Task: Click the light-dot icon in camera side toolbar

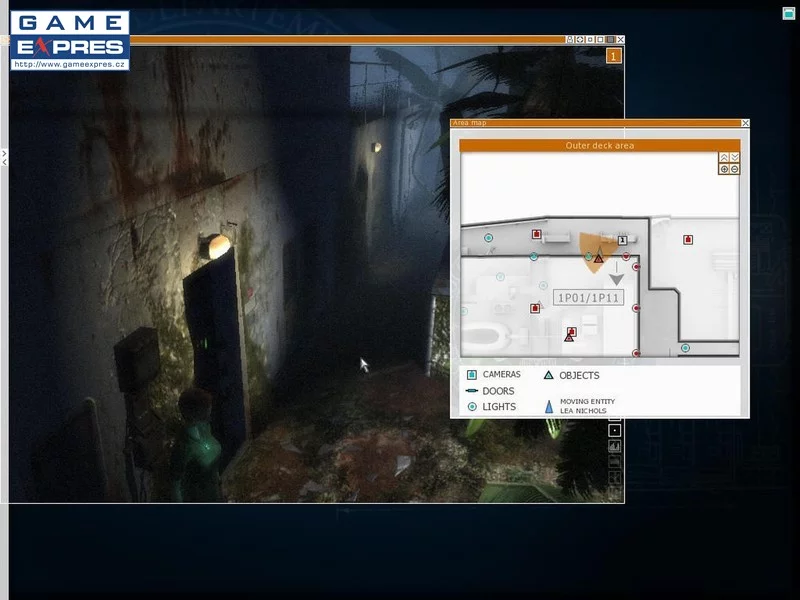Action: pos(614,431)
